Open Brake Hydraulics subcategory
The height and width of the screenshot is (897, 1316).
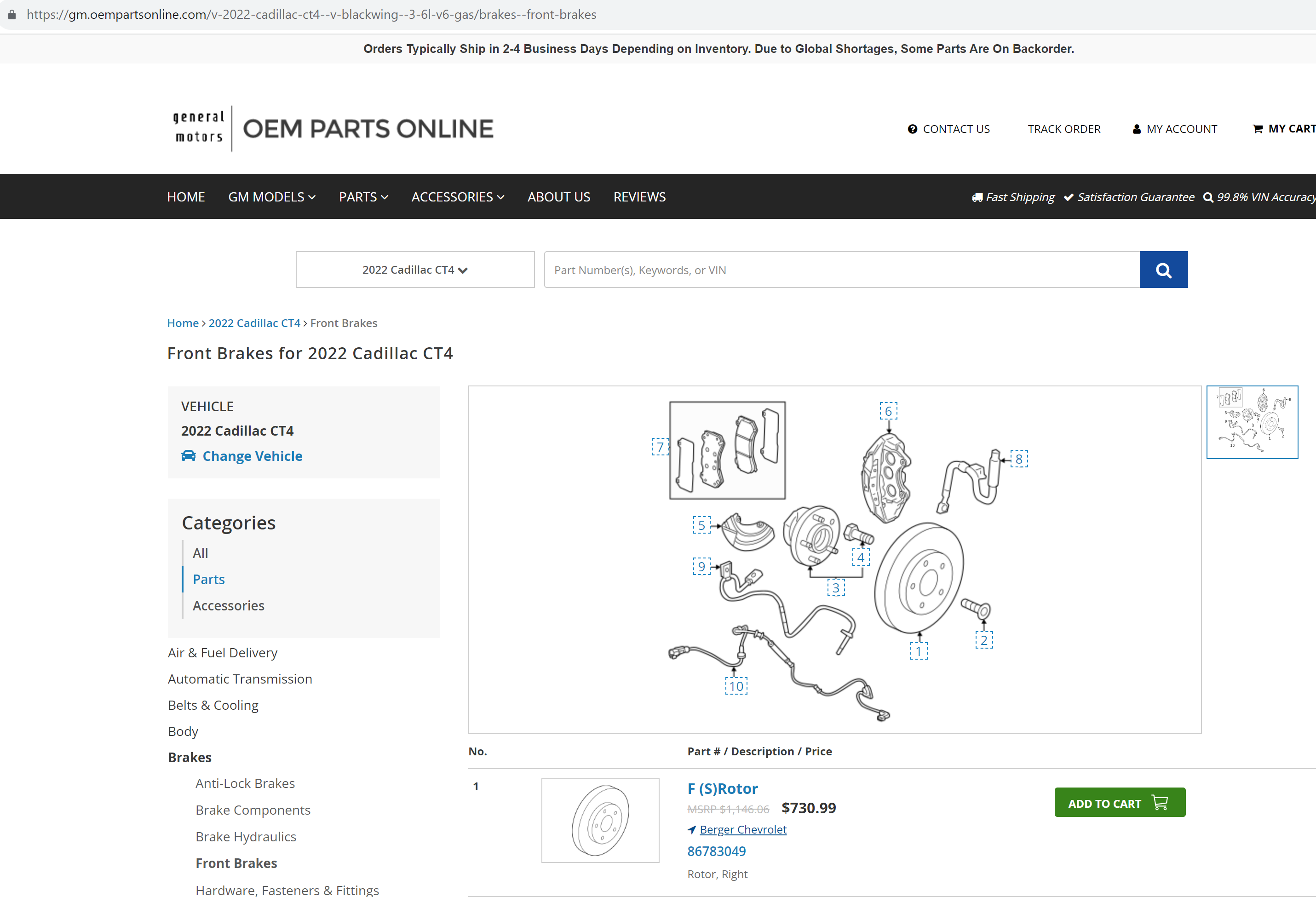pos(246,836)
